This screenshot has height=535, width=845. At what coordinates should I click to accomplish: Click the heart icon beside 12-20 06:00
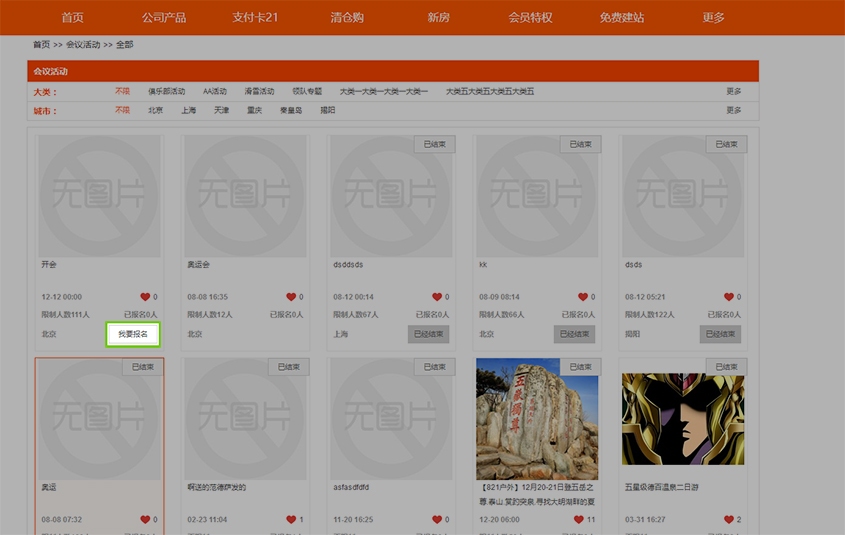coord(579,519)
